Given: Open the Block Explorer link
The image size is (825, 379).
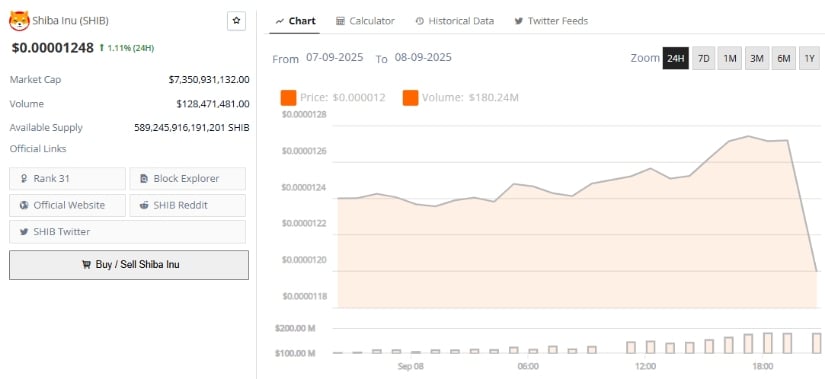Looking at the screenshot, I should point(187,178).
